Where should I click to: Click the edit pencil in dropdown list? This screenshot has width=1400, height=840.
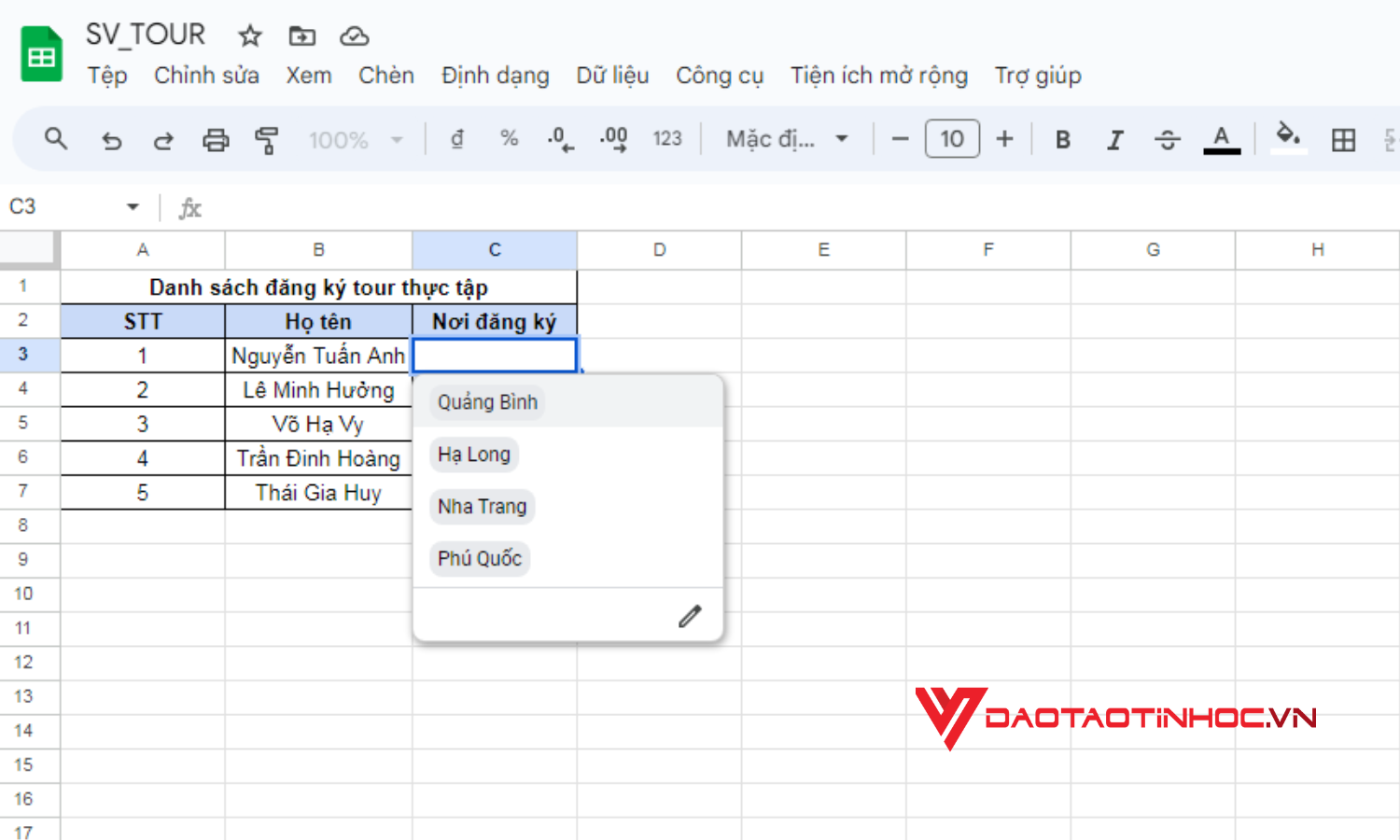[690, 616]
